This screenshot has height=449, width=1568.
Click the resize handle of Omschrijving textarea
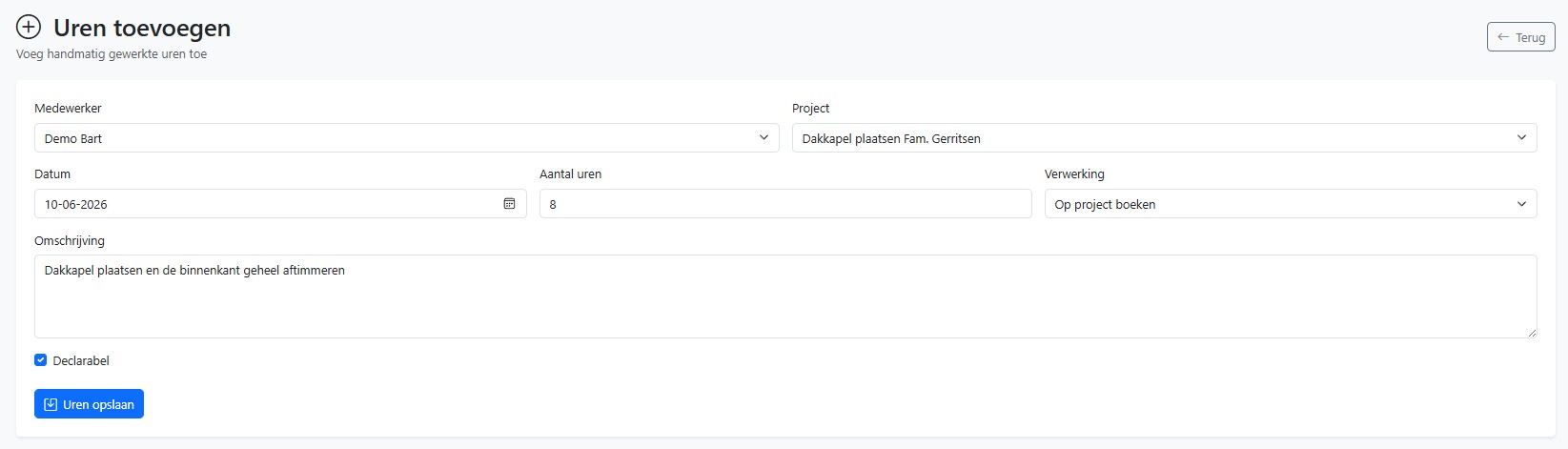point(1531,332)
